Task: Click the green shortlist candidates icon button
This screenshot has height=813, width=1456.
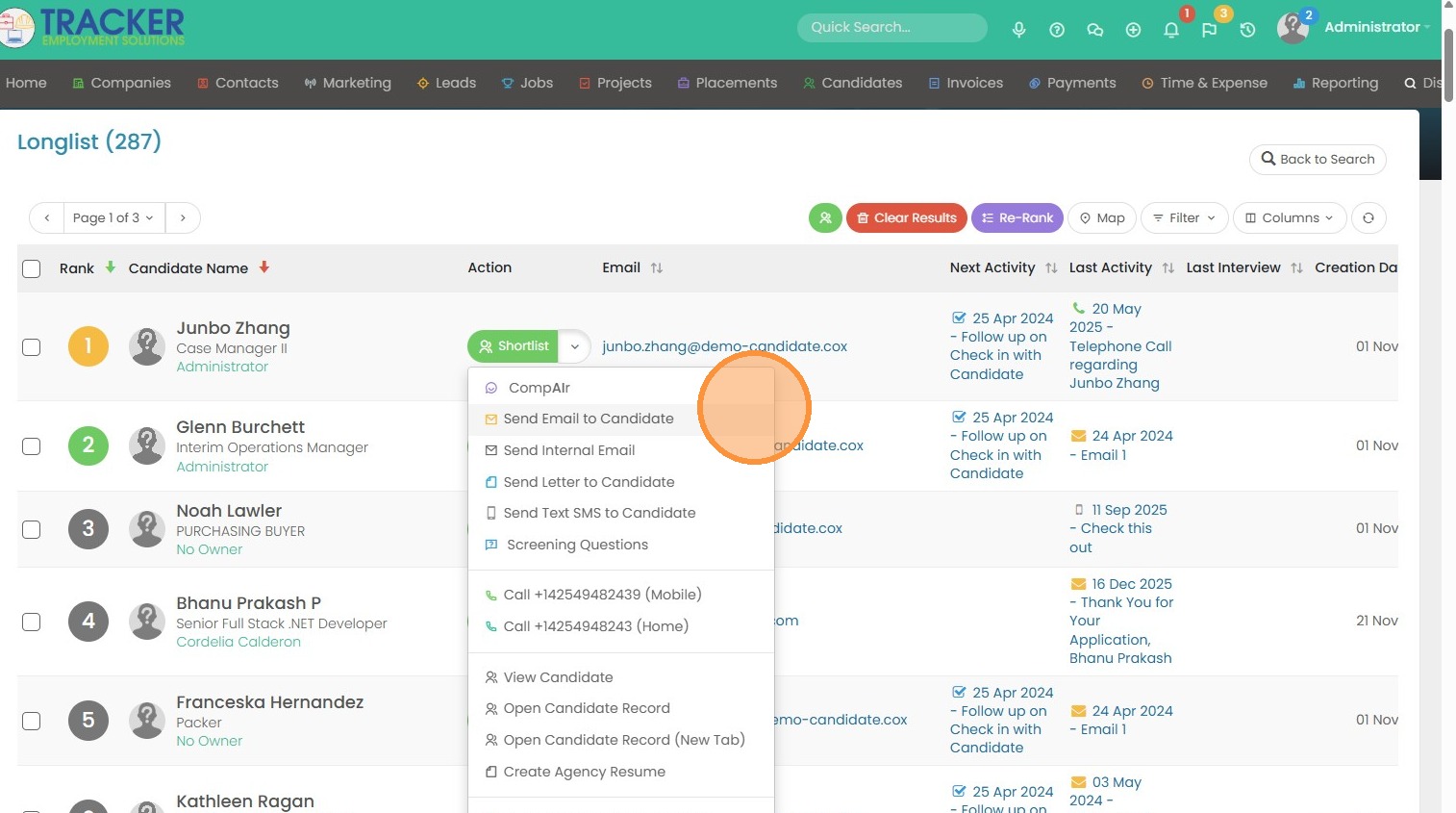Action: [825, 218]
